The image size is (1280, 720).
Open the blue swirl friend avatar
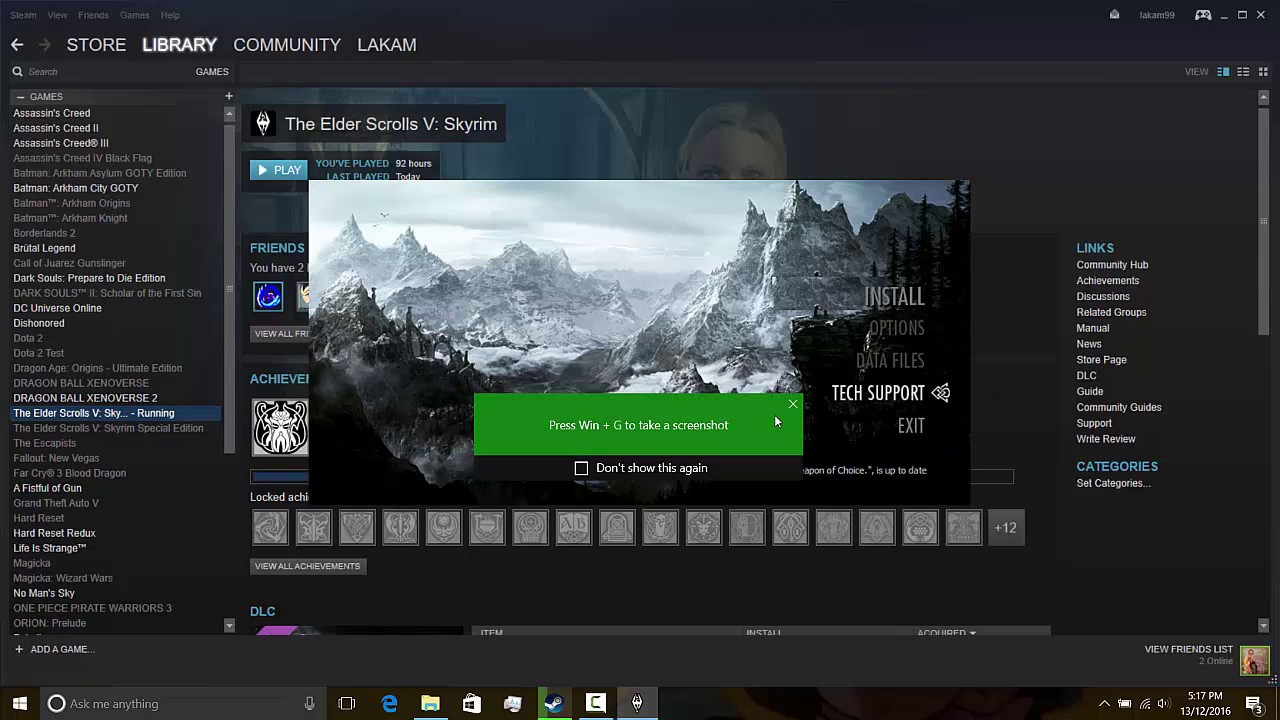268,296
